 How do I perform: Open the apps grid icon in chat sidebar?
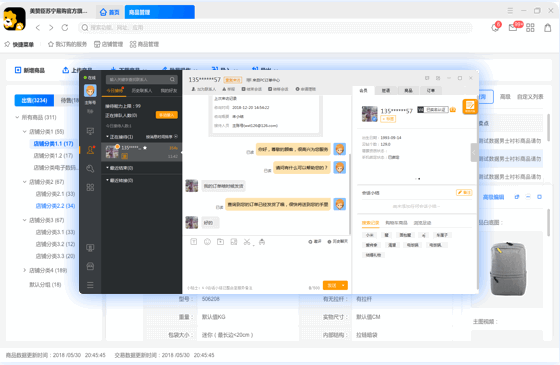click(x=90, y=187)
